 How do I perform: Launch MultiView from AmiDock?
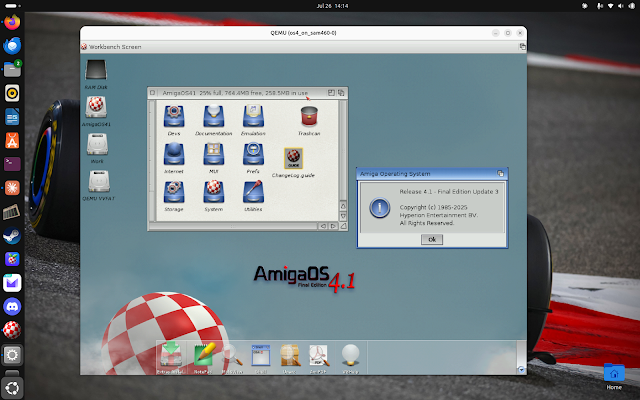point(232,355)
